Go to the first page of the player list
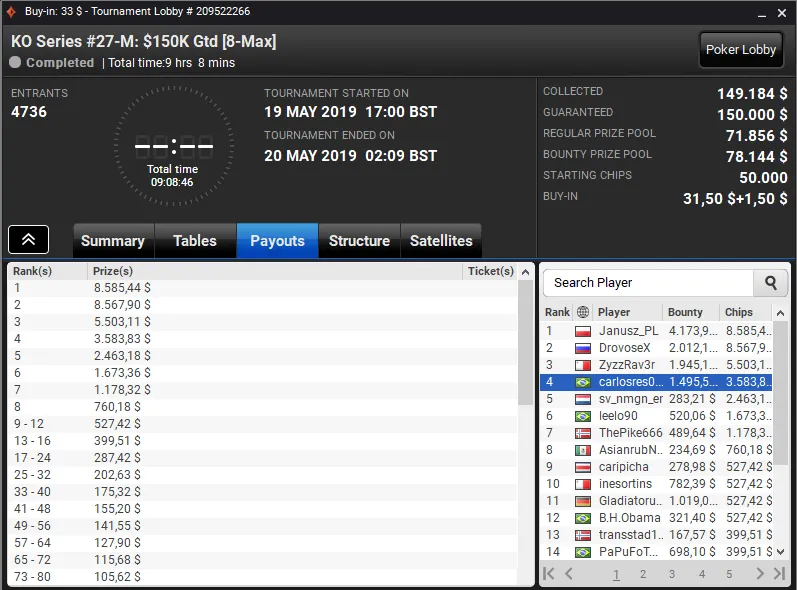This screenshot has width=797, height=590. click(x=548, y=574)
